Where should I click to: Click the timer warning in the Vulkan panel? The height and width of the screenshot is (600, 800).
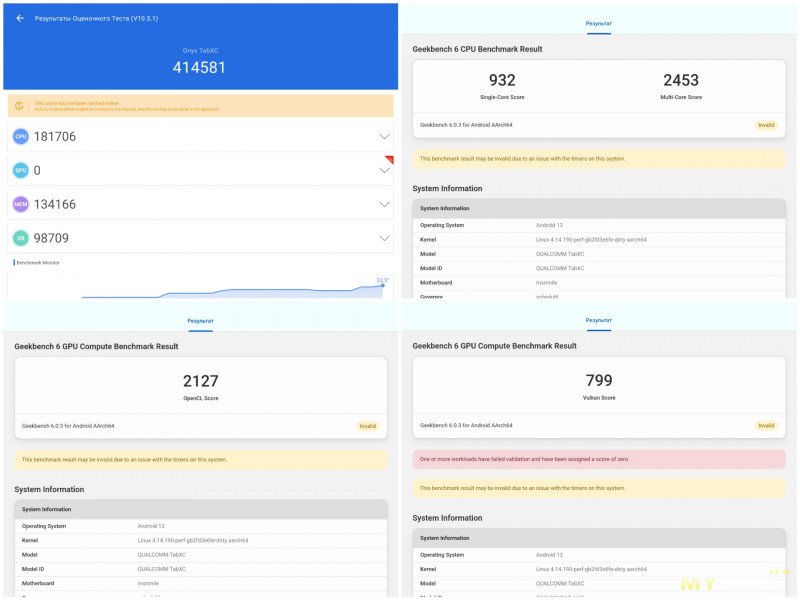(599, 488)
